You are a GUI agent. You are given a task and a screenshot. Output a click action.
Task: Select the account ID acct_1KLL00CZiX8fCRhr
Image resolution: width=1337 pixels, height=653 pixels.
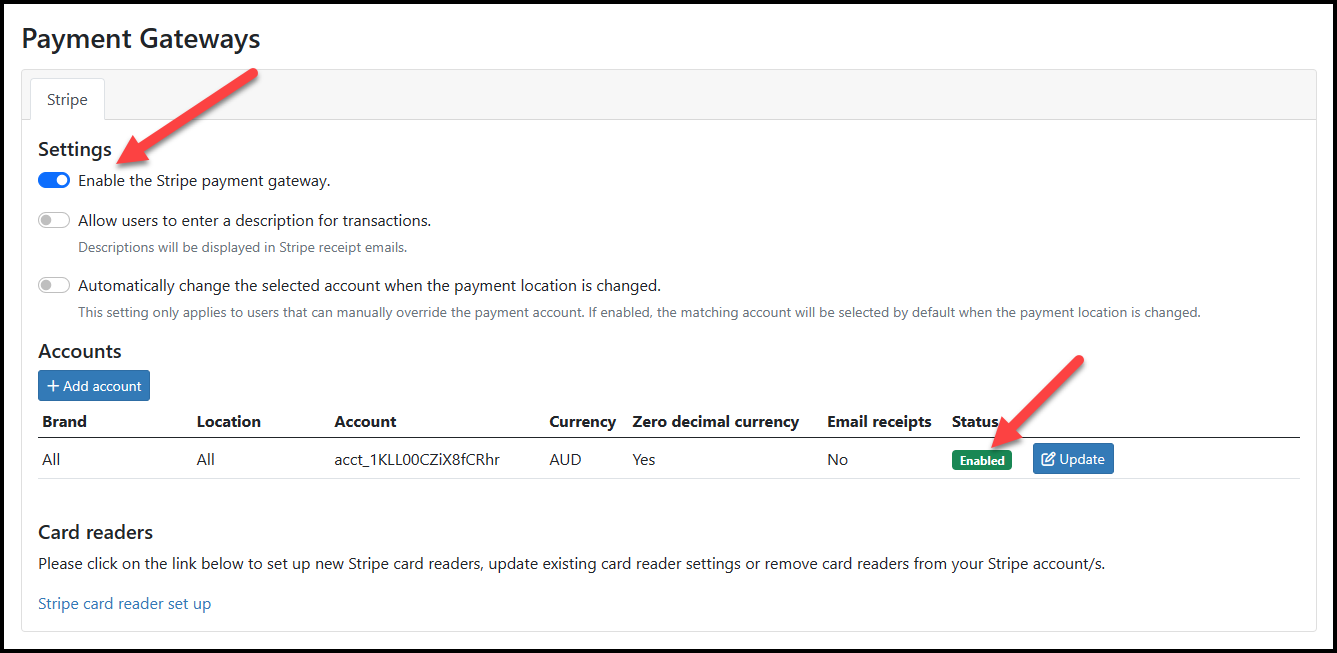point(417,460)
